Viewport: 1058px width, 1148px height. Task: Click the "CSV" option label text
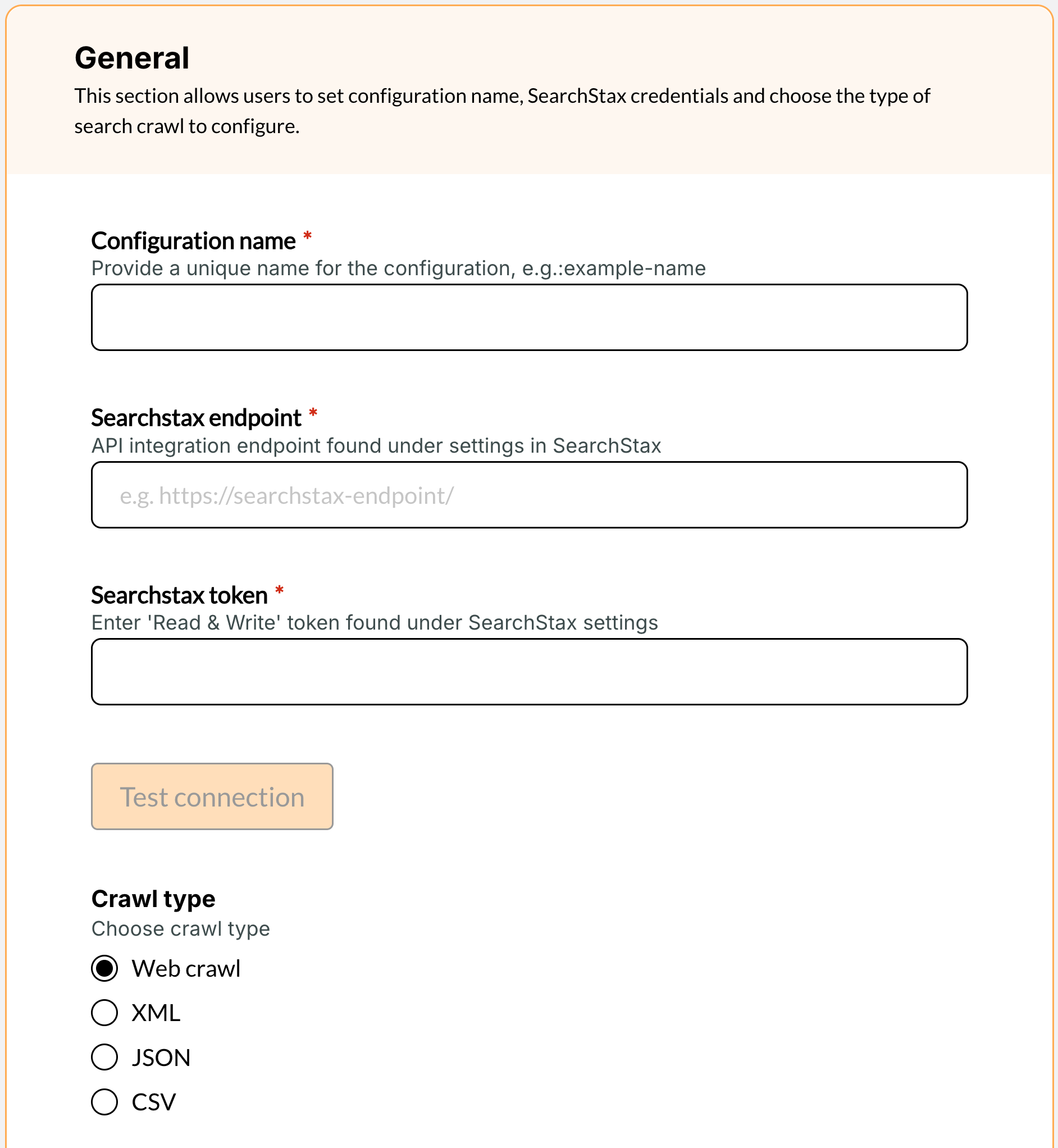pos(153,1102)
